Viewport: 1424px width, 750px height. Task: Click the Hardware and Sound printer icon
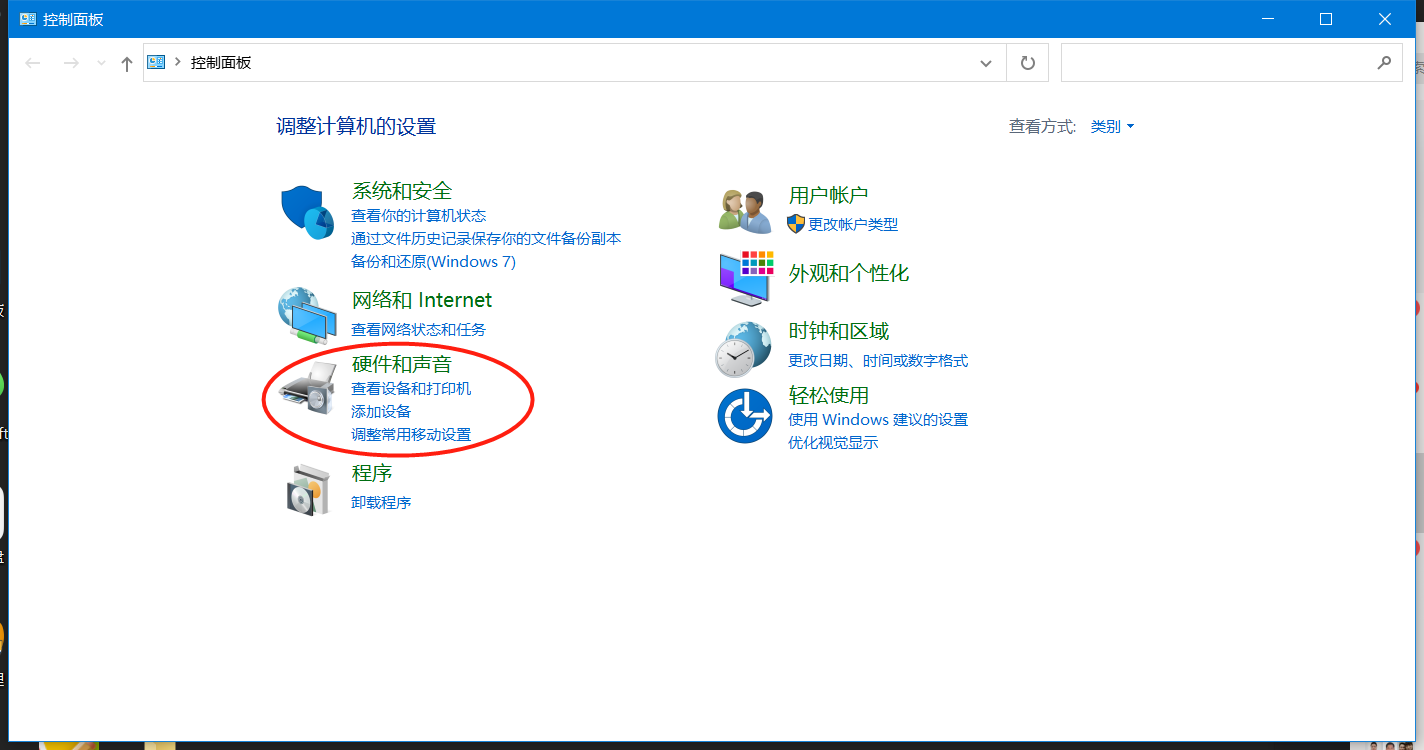point(309,390)
